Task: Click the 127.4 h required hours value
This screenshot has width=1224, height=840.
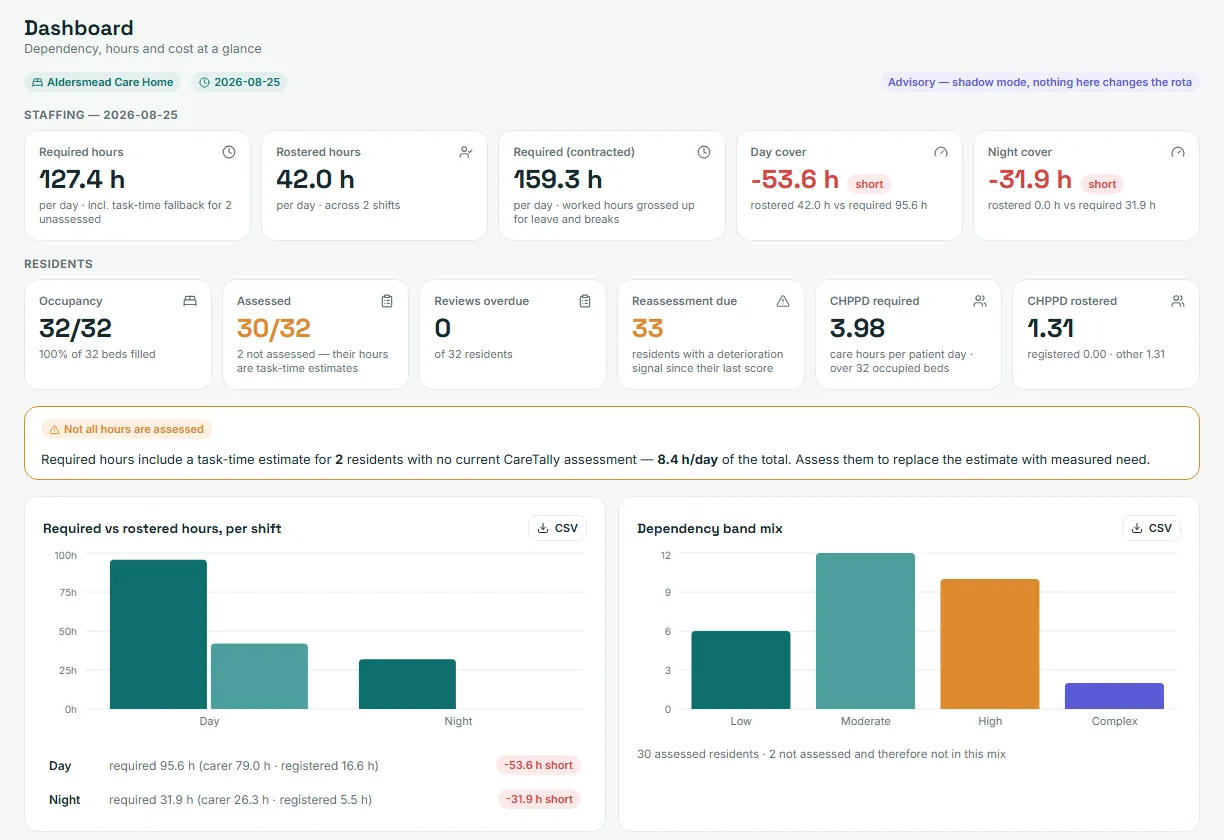Action: click(x=82, y=180)
